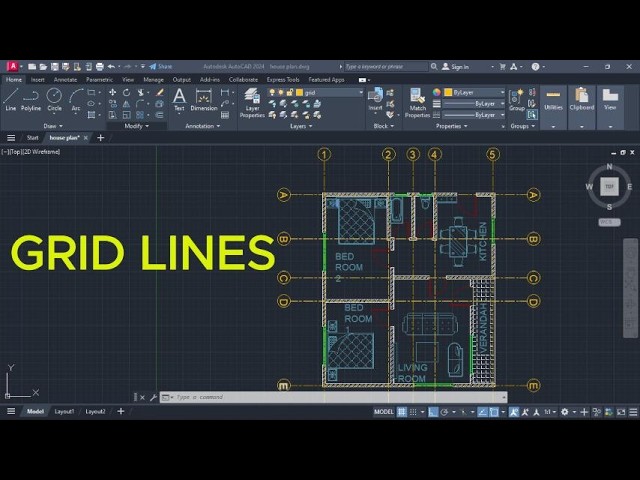
Task: Toggle polar tracking in status bar
Action: 444,412
